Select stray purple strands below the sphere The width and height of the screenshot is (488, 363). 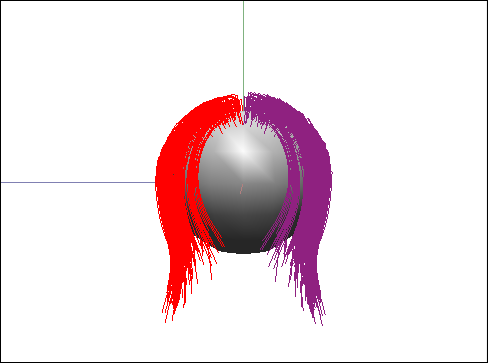coord(279,262)
